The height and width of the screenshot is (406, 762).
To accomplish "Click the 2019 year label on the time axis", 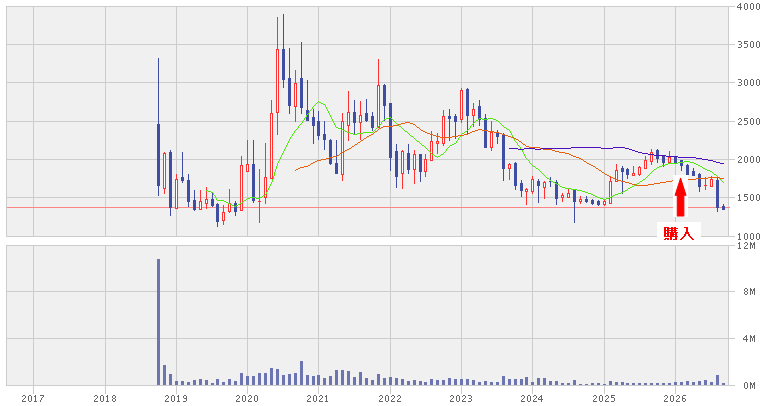I will [x=176, y=399].
